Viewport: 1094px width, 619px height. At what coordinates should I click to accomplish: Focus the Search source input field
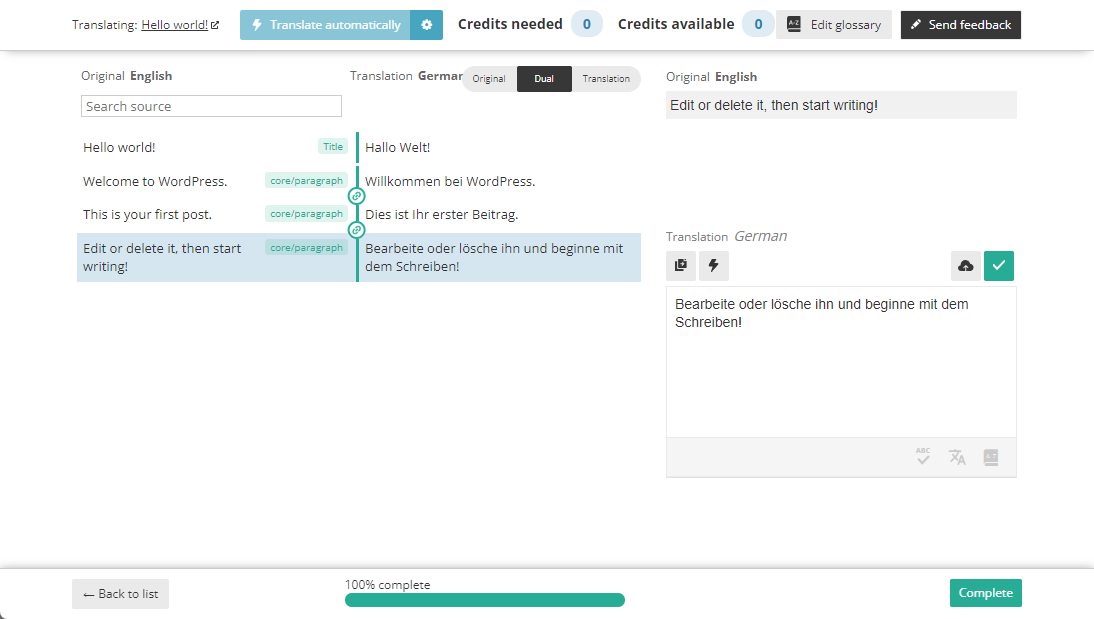click(211, 106)
